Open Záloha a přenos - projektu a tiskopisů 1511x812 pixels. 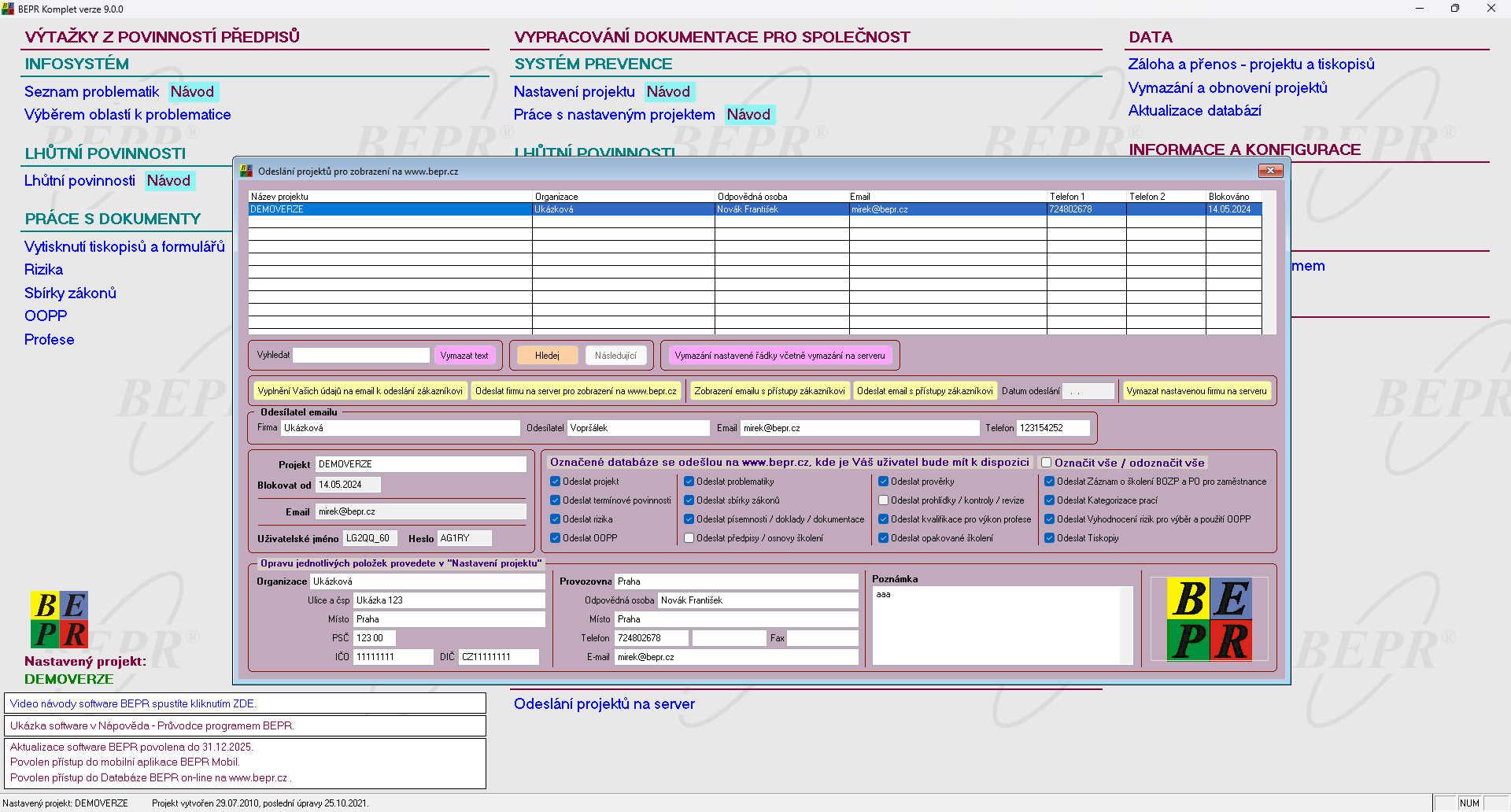(1251, 65)
